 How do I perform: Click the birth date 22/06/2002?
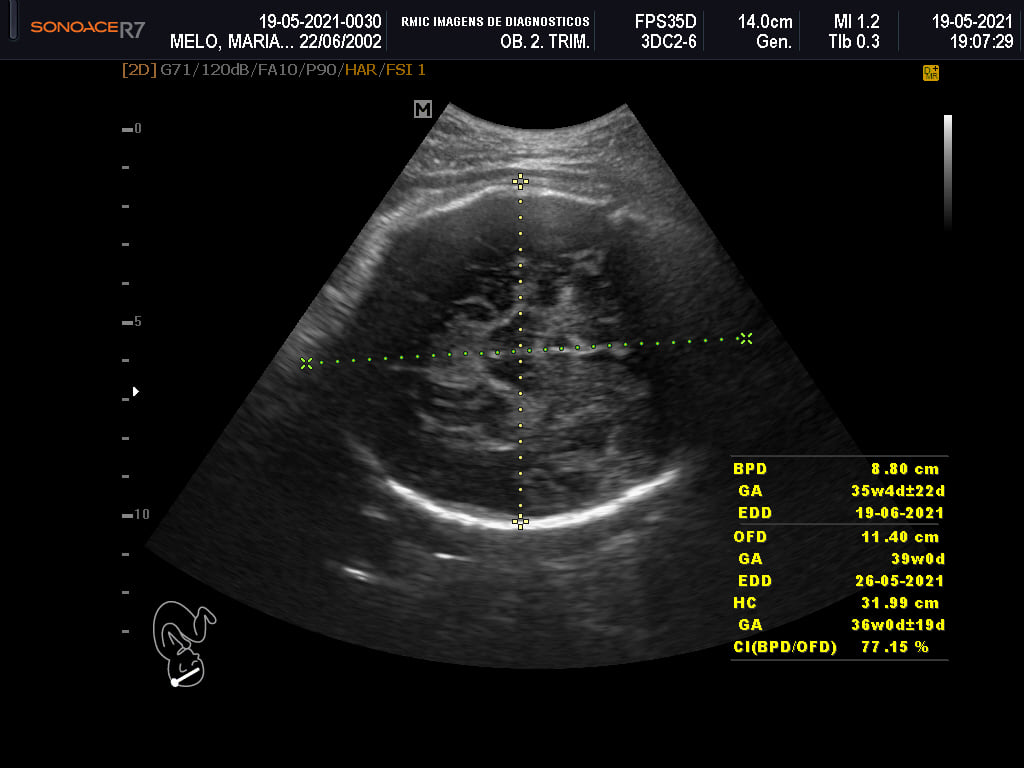340,42
